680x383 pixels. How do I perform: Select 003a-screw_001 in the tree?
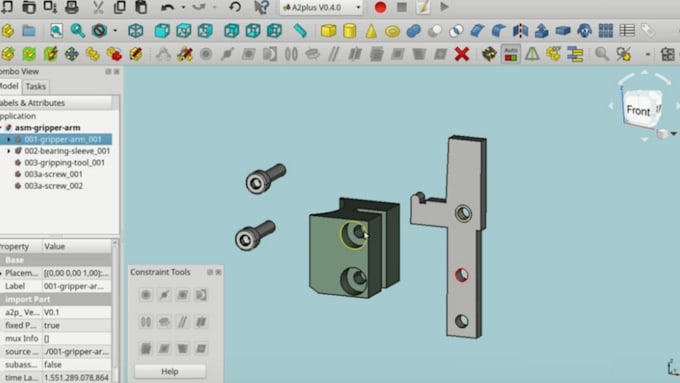(x=53, y=174)
